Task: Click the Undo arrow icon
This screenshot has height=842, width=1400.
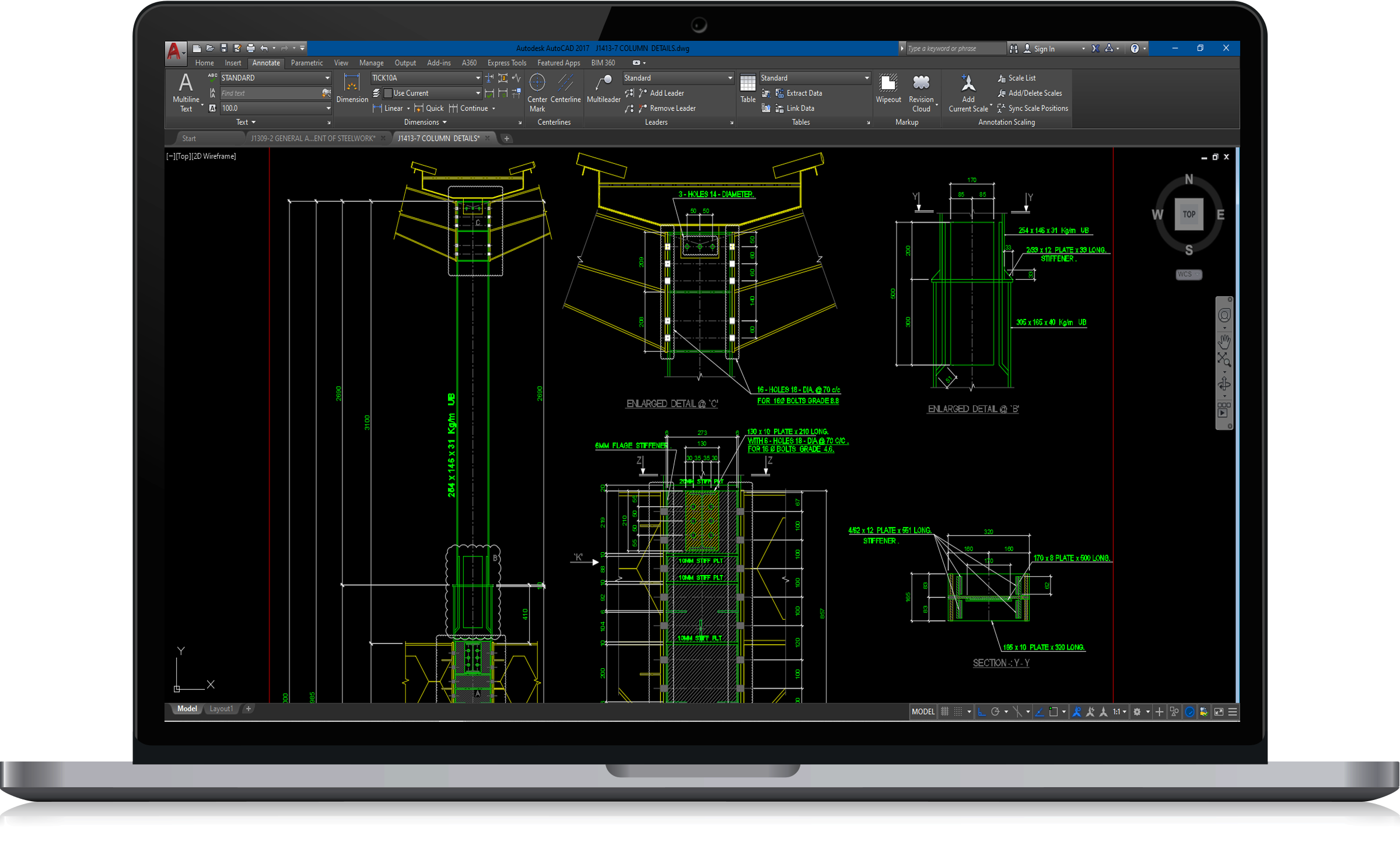Action: [264, 48]
